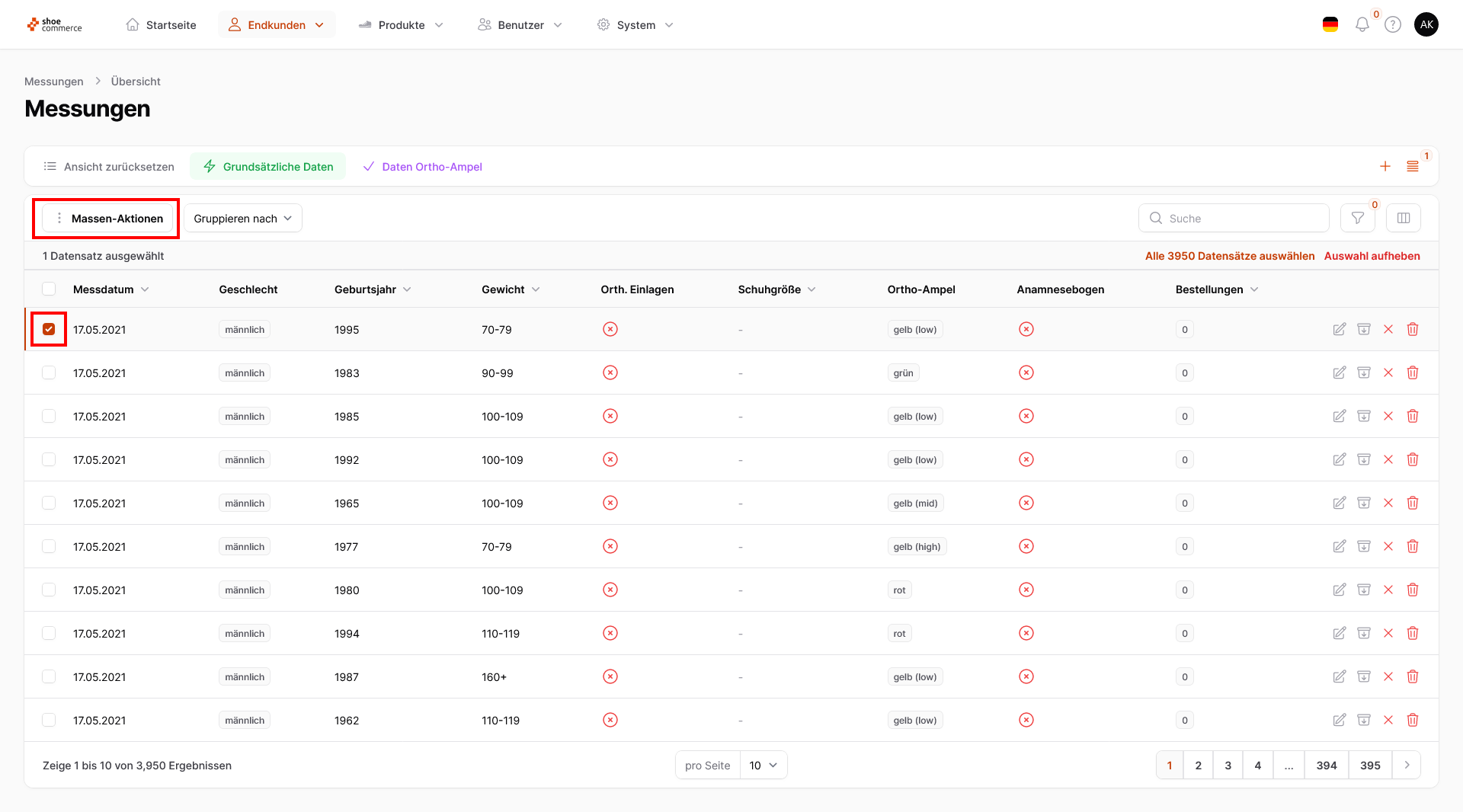This screenshot has height=812, width=1463.
Task: Toggle the select-all header checkbox
Action: (x=49, y=289)
